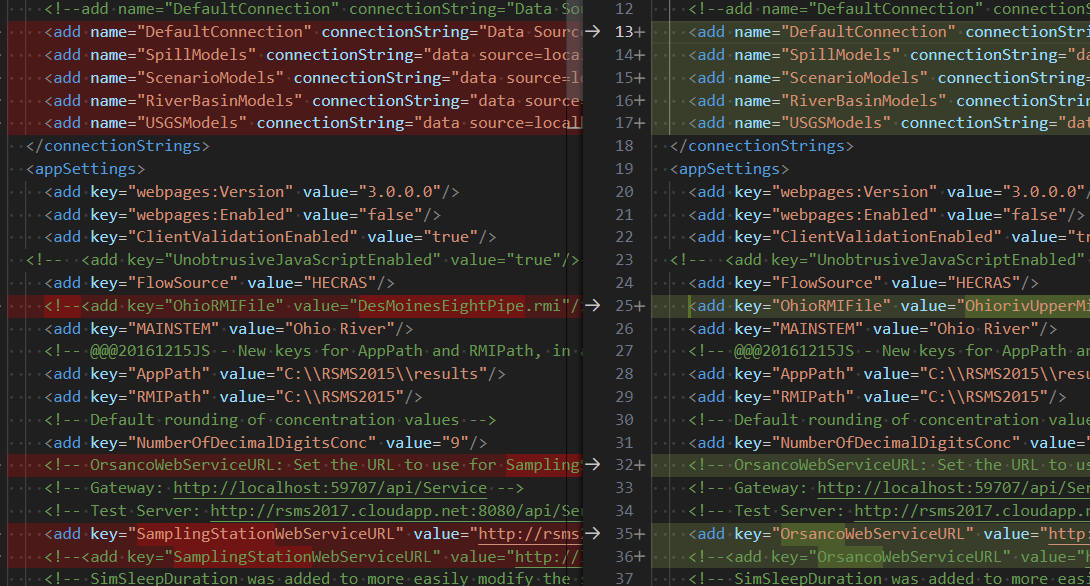
Task: Click line number 19 in the gutter
Action: coord(624,169)
